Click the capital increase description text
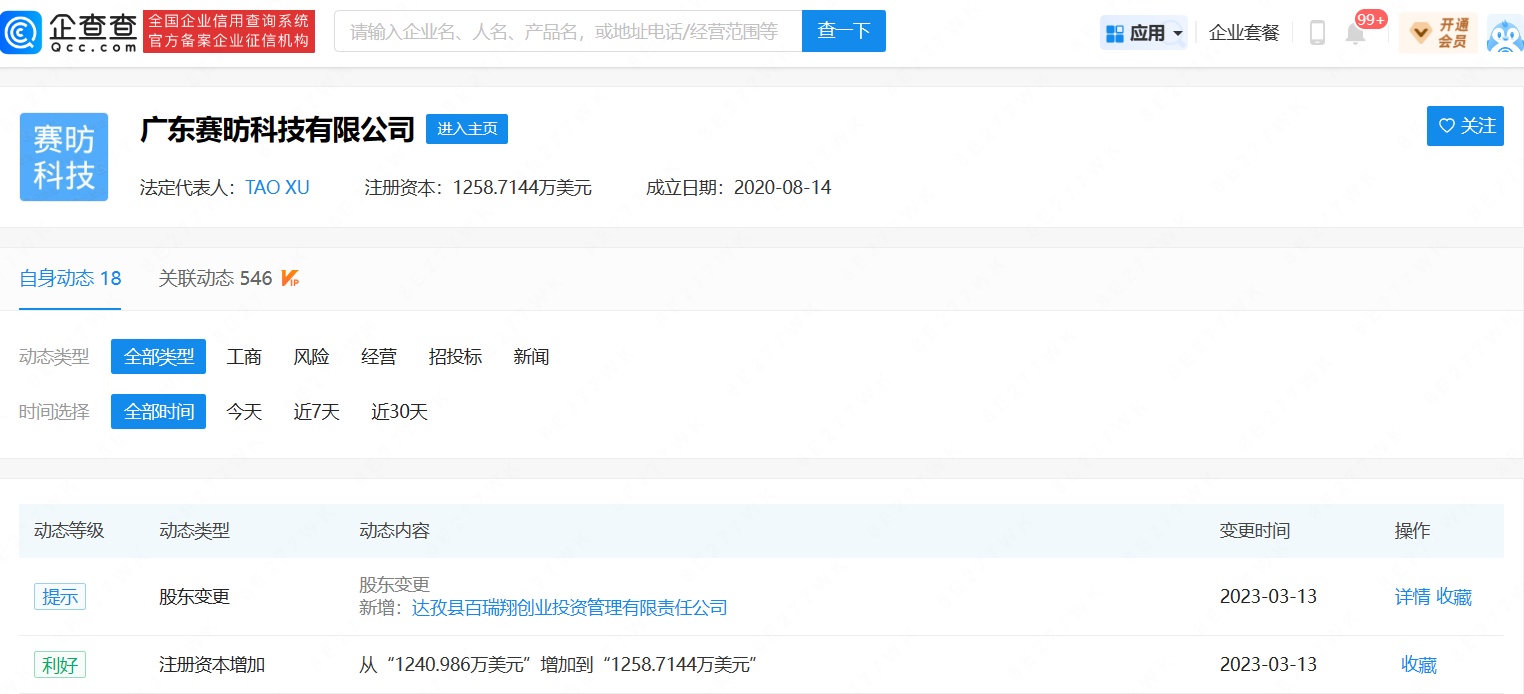The height and width of the screenshot is (694, 1524). click(557, 665)
